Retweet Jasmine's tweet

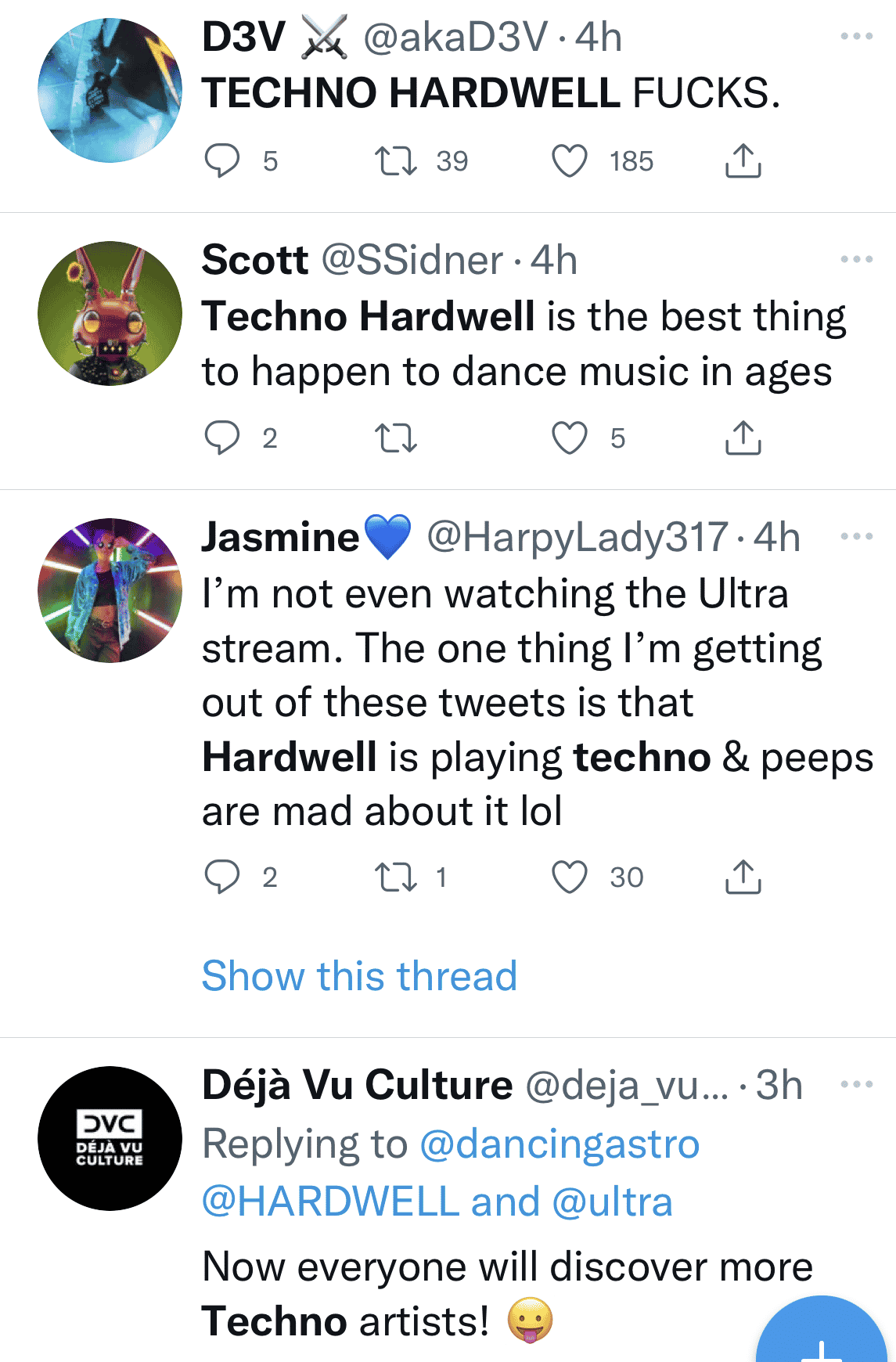(x=396, y=877)
